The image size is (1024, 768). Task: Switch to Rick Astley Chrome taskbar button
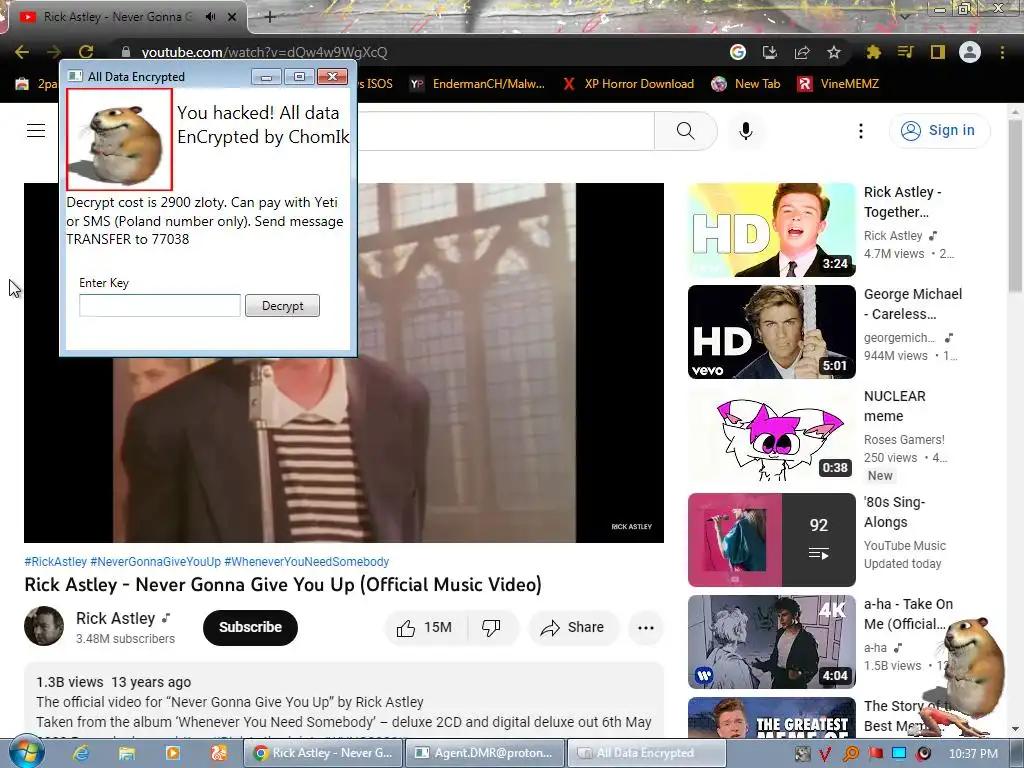pyautogui.click(x=323, y=753)
